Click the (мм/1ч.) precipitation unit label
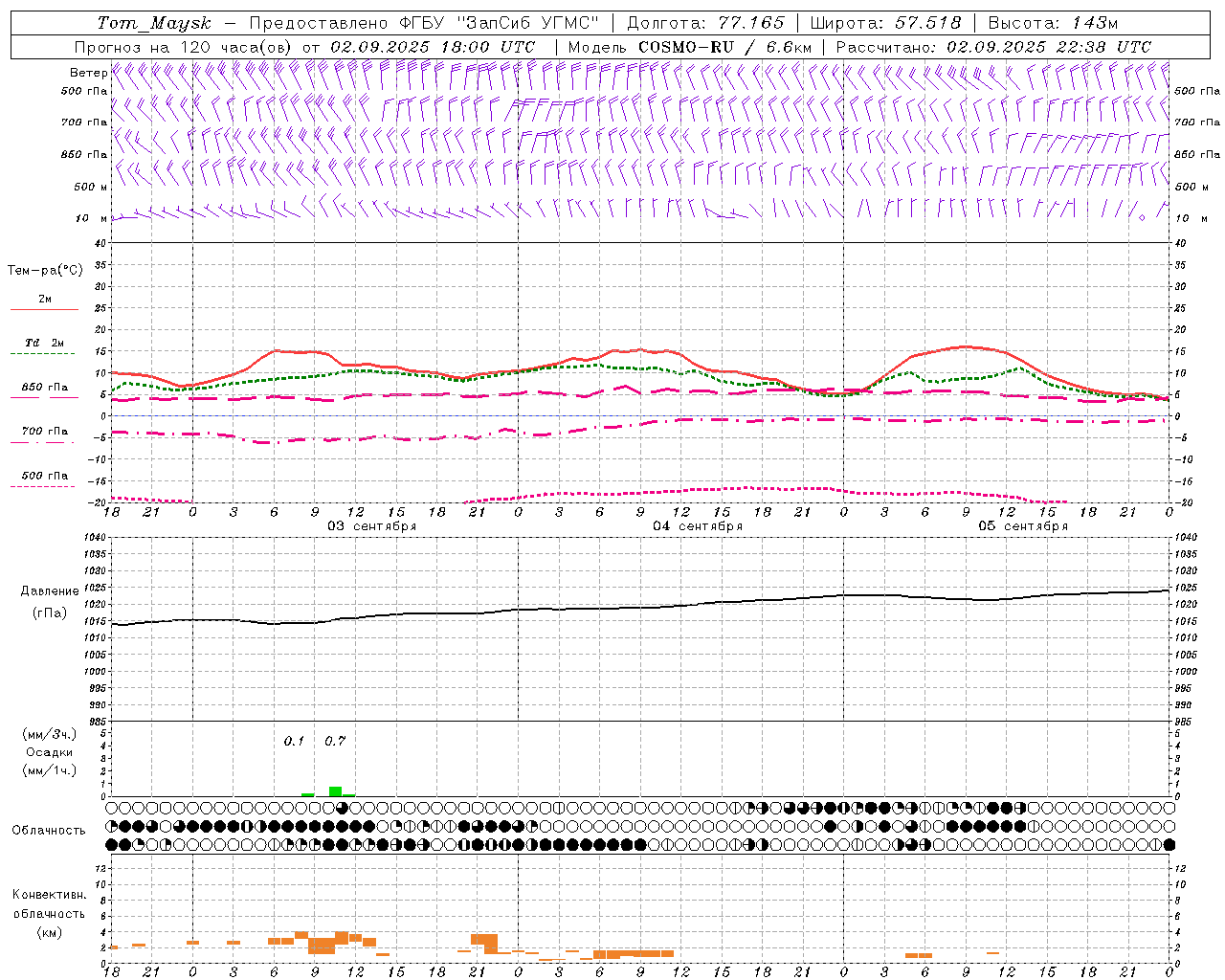 tap(50, 770)
